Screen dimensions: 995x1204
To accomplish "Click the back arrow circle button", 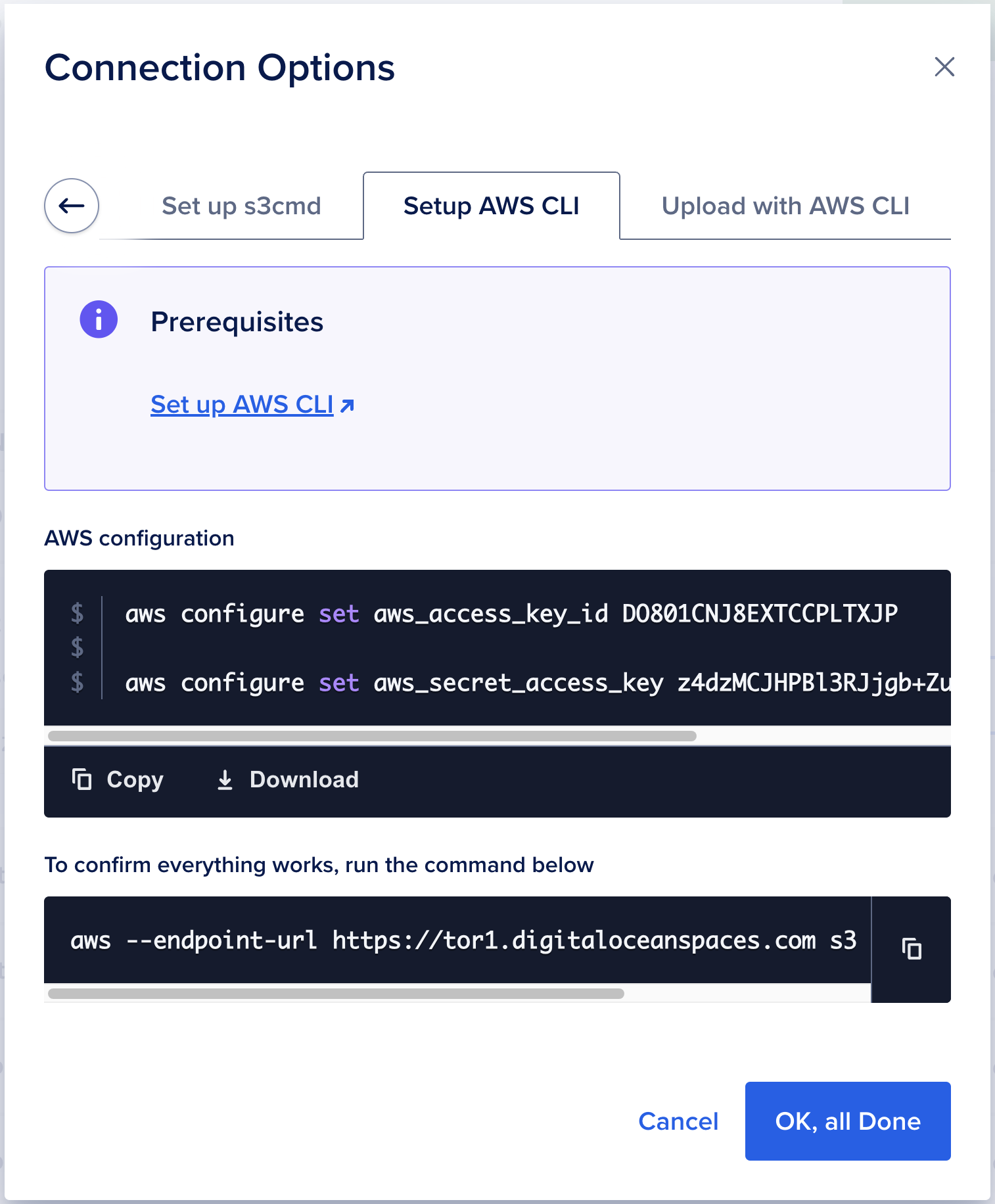I will (x=72, y=206).
